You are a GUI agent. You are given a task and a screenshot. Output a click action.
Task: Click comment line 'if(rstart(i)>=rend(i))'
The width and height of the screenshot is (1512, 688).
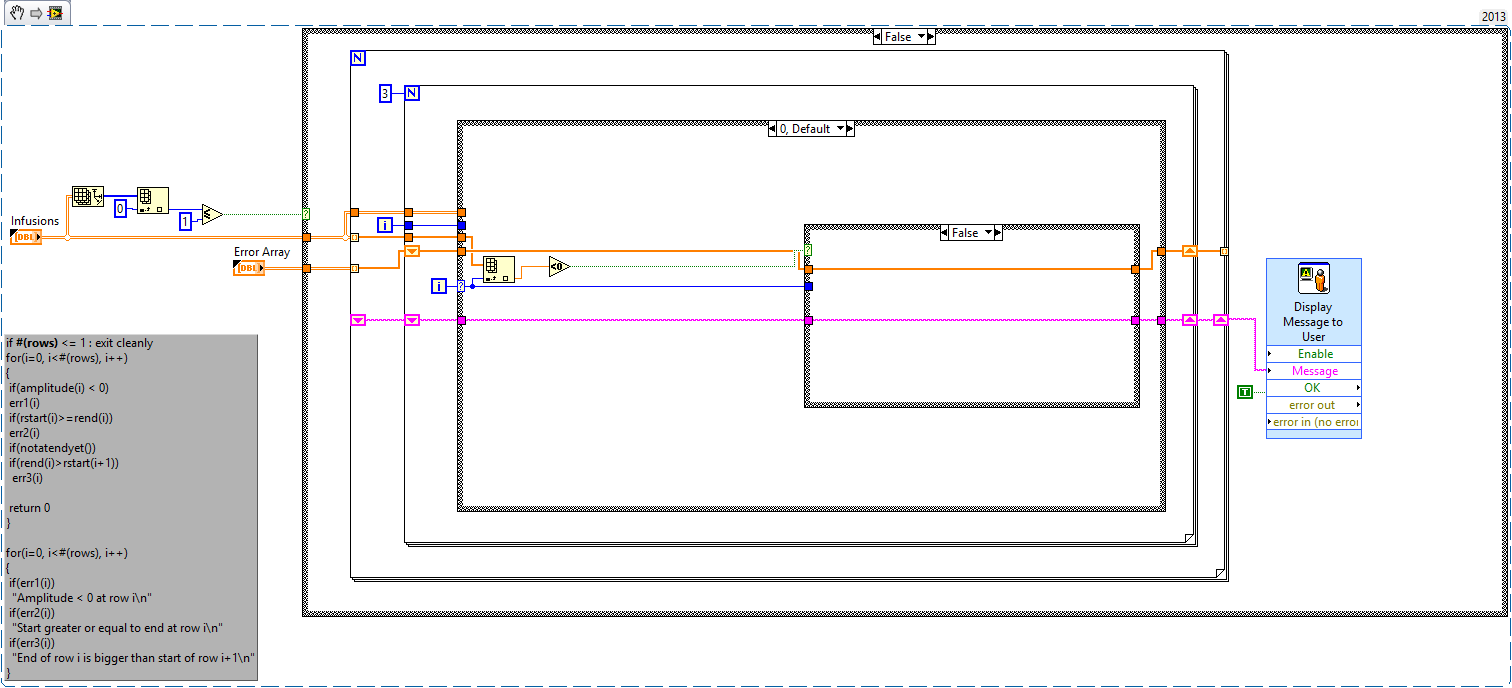tap(61, 418)
